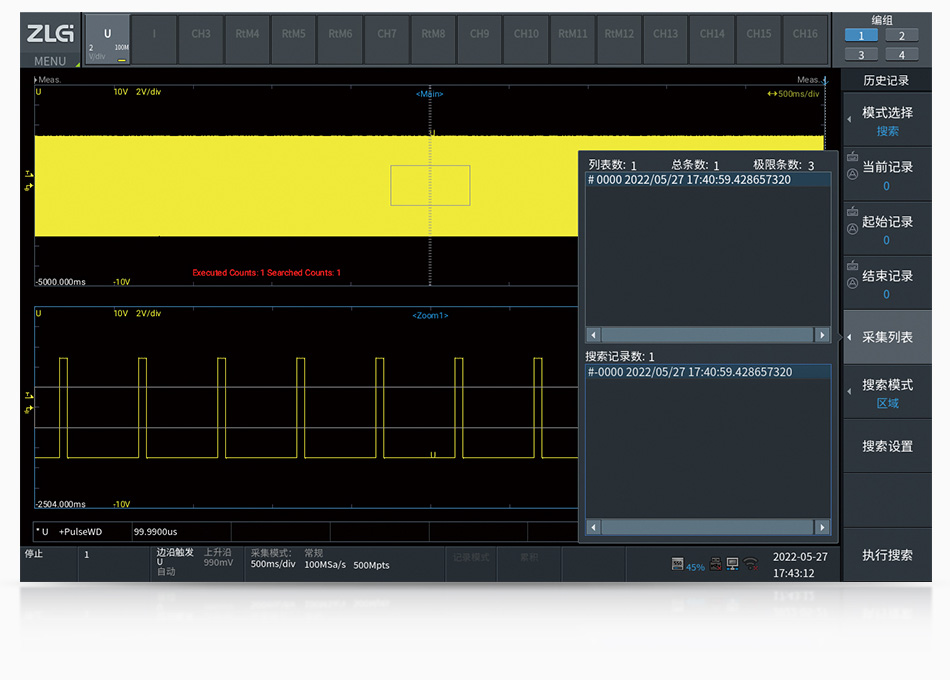This screenshot has width=950, height=680.
Task: Click the upper list horizontal scrollbar track
Action: click(708, 335)
